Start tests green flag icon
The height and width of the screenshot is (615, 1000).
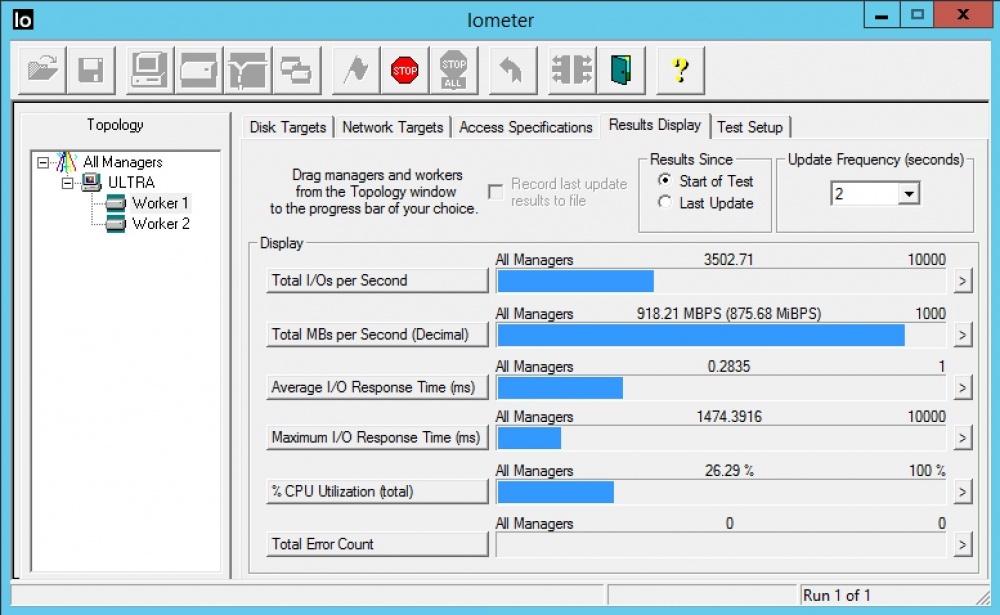pyautogui.click(x=356, y=70)
